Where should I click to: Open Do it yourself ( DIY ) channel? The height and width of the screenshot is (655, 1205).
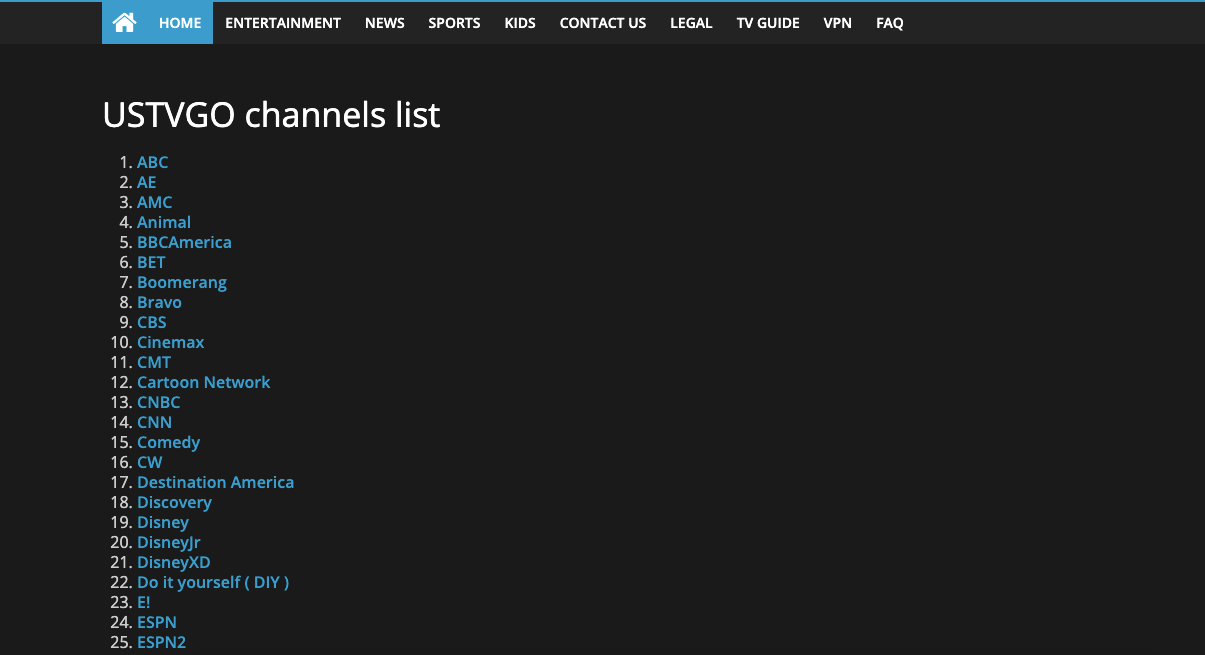click(213, 582)
